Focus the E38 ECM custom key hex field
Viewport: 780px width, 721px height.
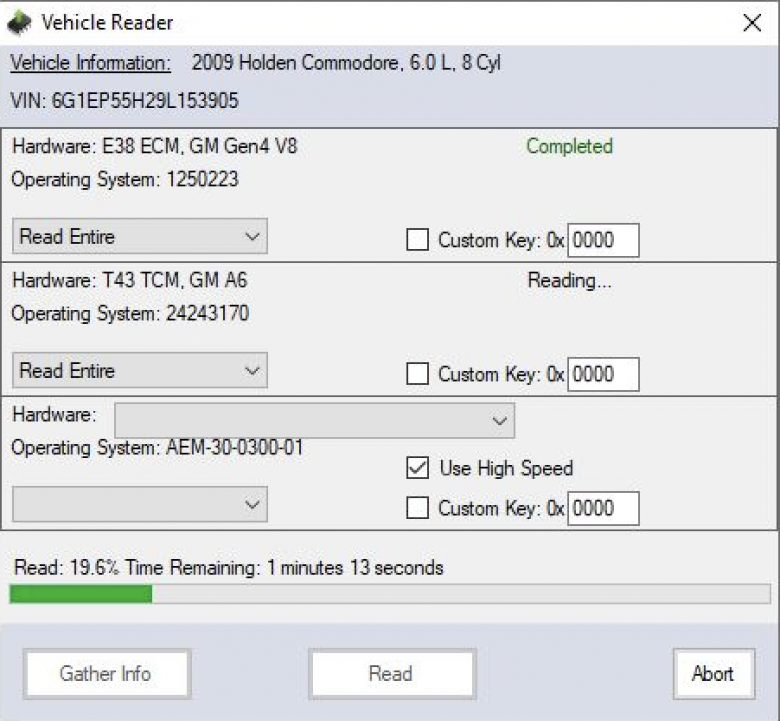click(x=603, y=240)
